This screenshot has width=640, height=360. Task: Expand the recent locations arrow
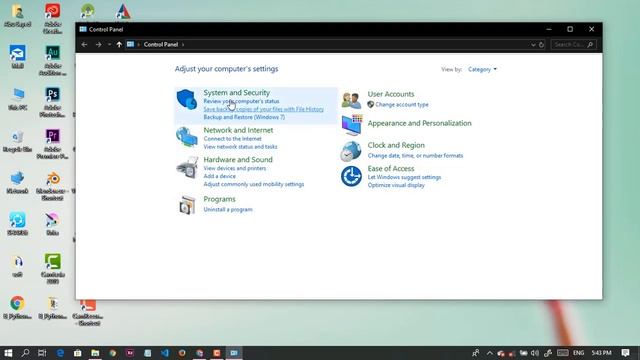point(109,44)
